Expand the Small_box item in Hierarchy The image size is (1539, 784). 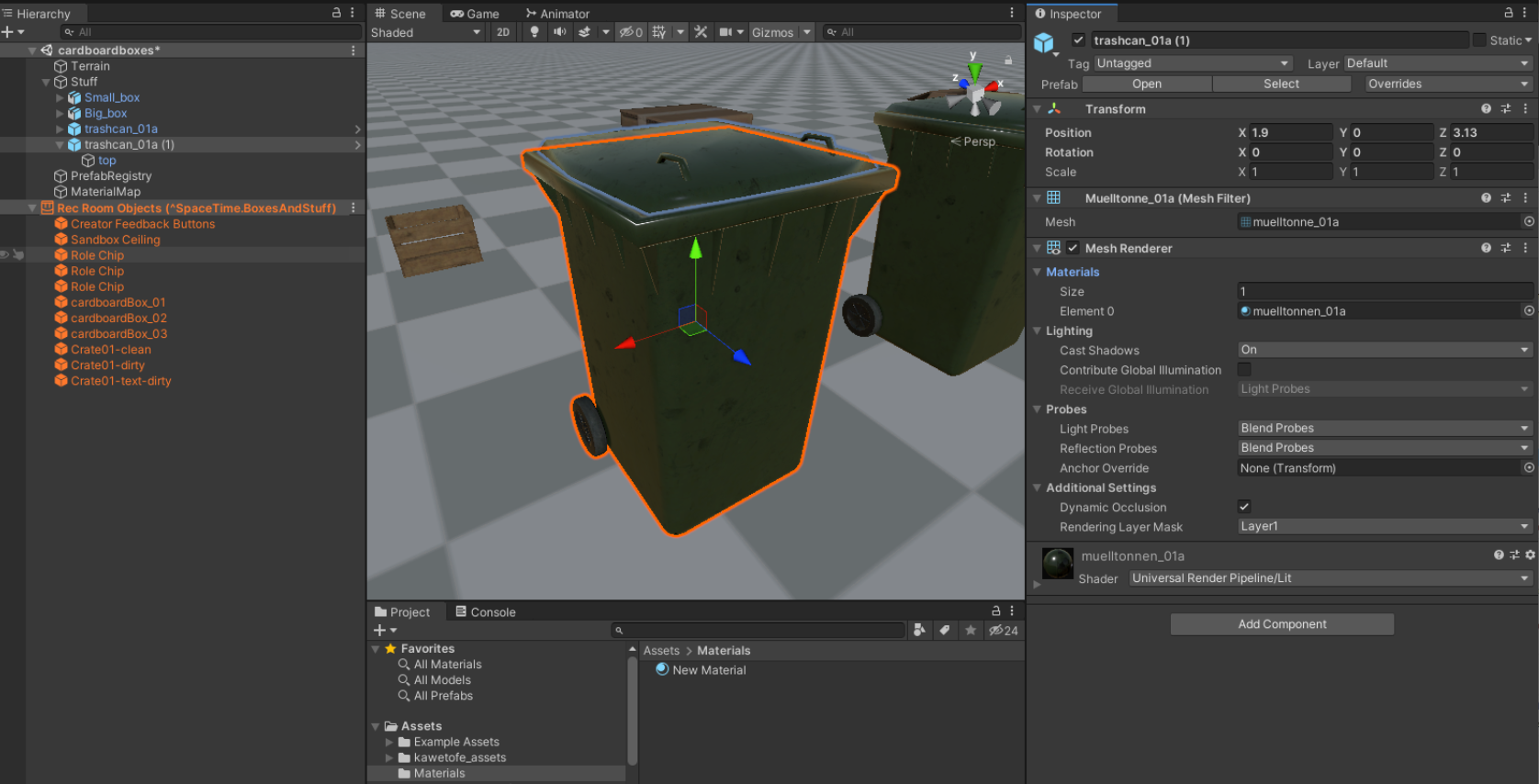pos(60,98)
